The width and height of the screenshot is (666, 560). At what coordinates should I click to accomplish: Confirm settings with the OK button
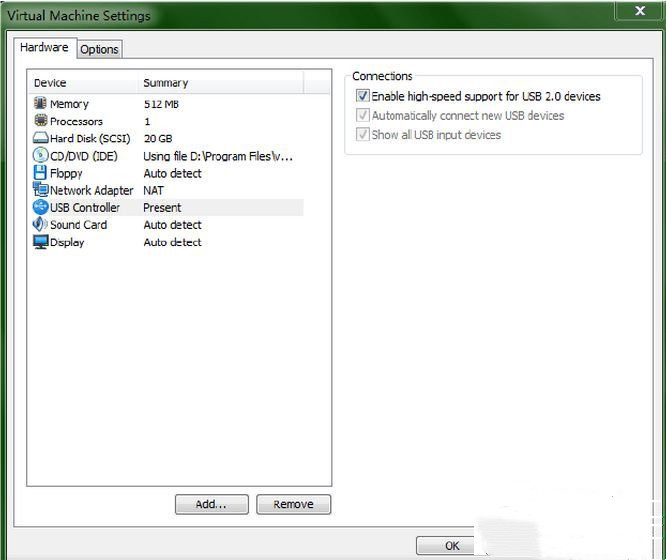tap(453, 546)
